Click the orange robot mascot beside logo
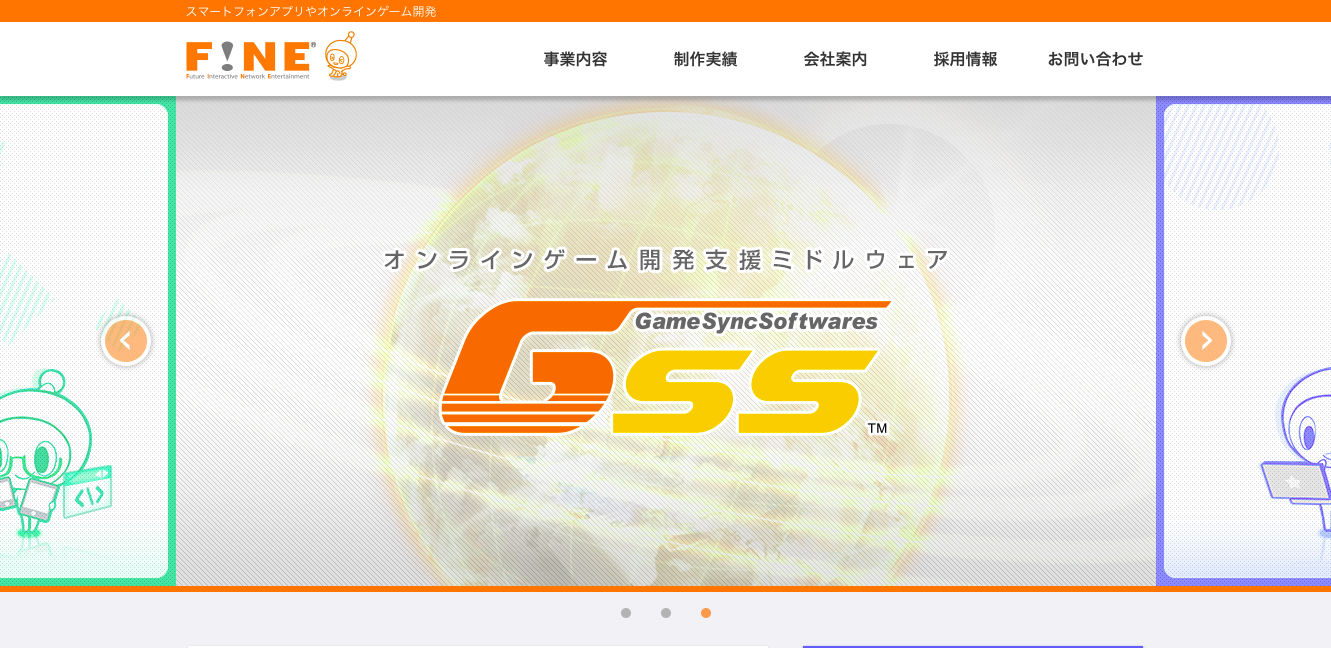Image resolution: width=1331 pixels, height=648 pixels. click(341, 56)
